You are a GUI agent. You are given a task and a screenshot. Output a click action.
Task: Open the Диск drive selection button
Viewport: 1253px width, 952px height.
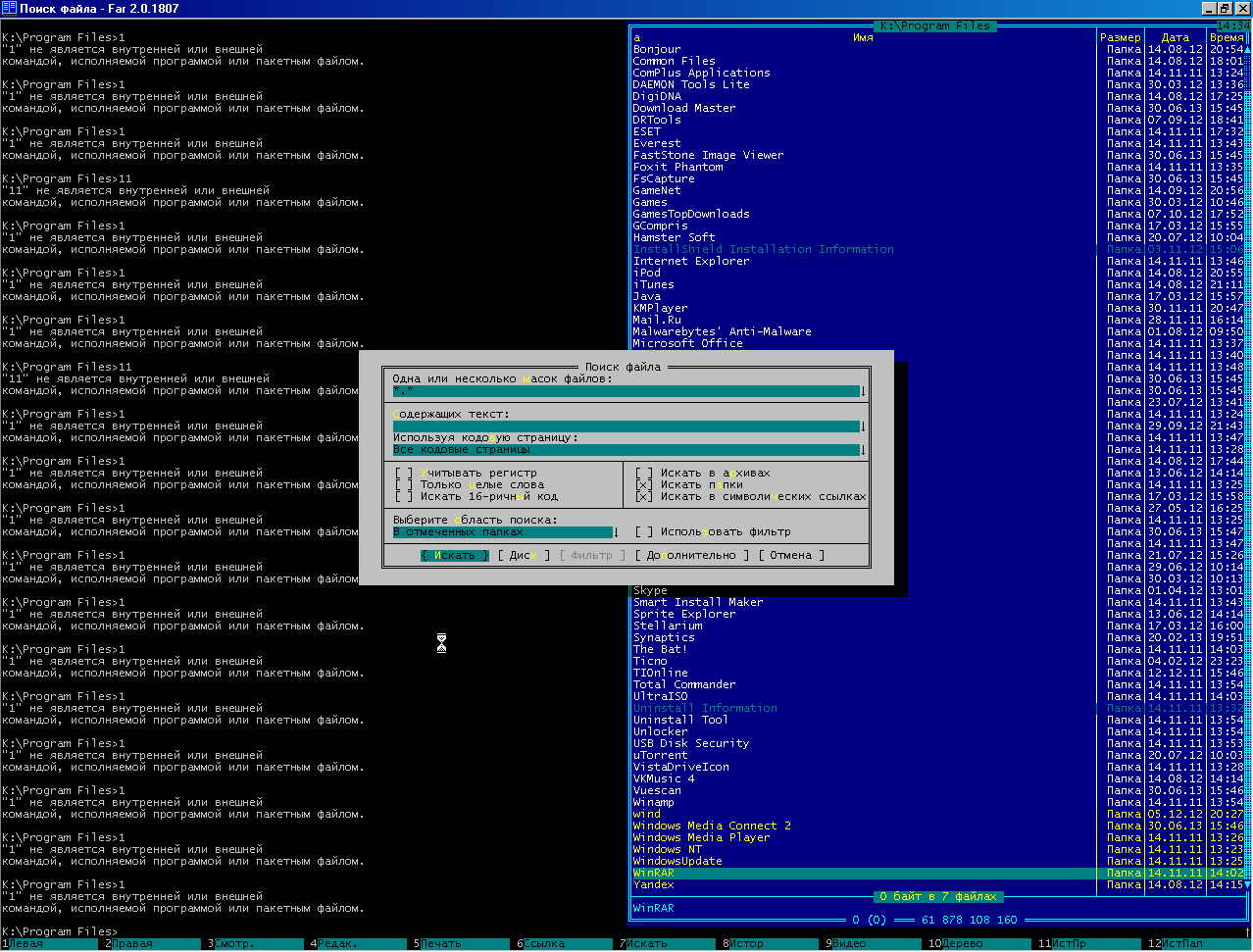click(524, 555)
